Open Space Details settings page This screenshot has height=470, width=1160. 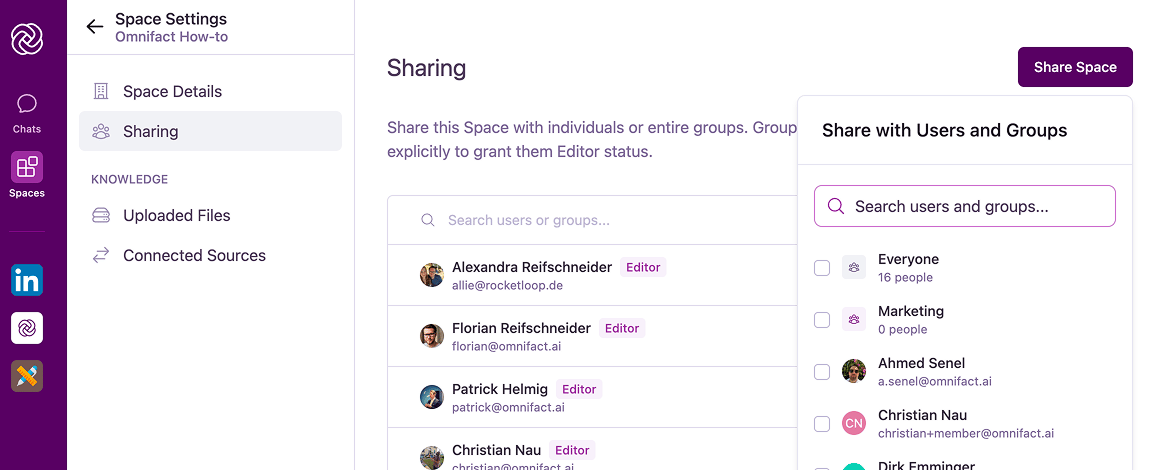[210, 91]
